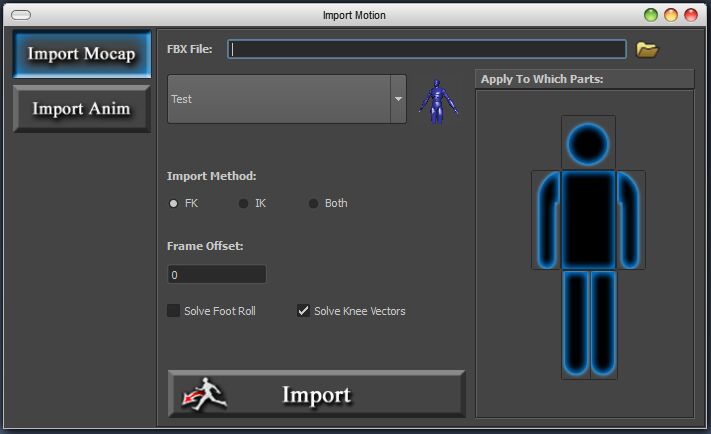Image resolution: width=711 pixels, height=434 pixels.
Task: Focus the FBX File path field
Action: tap(427, 49)
